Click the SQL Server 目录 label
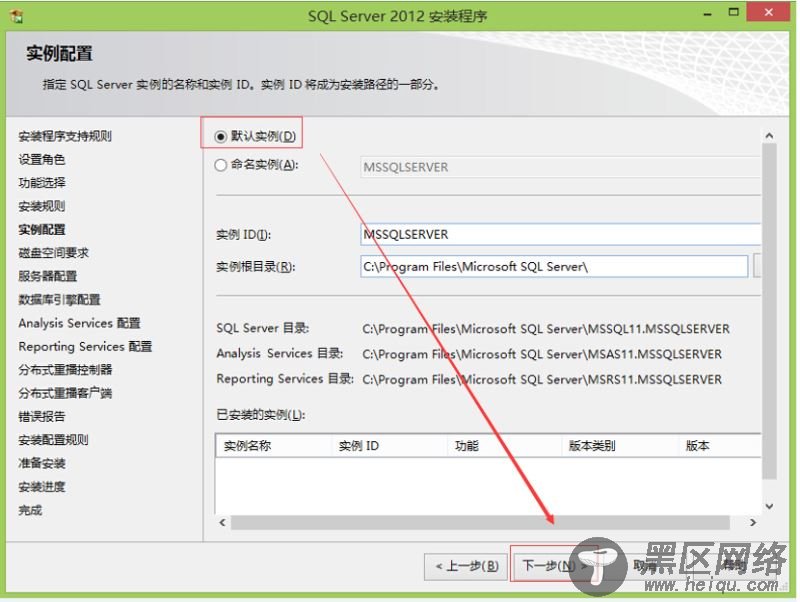Viewport: 800px width, 602px height. (x=263, y=328)
